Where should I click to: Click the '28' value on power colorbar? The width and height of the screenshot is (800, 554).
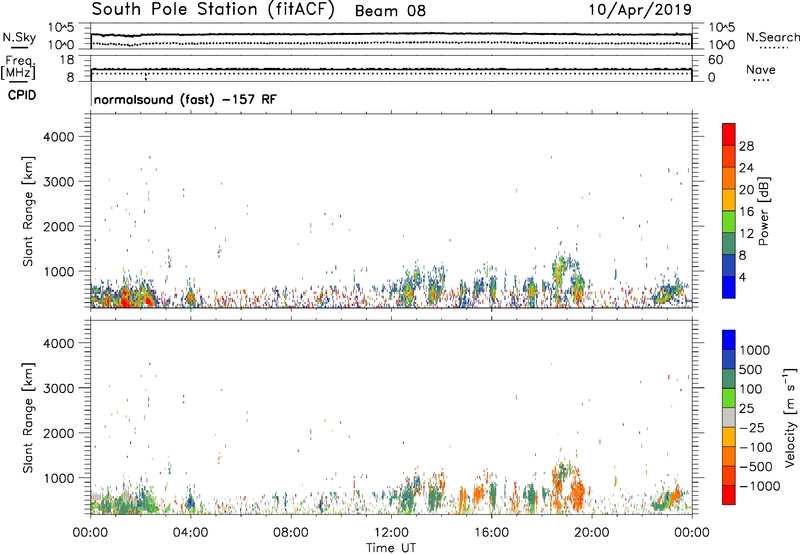click(746, 146)
